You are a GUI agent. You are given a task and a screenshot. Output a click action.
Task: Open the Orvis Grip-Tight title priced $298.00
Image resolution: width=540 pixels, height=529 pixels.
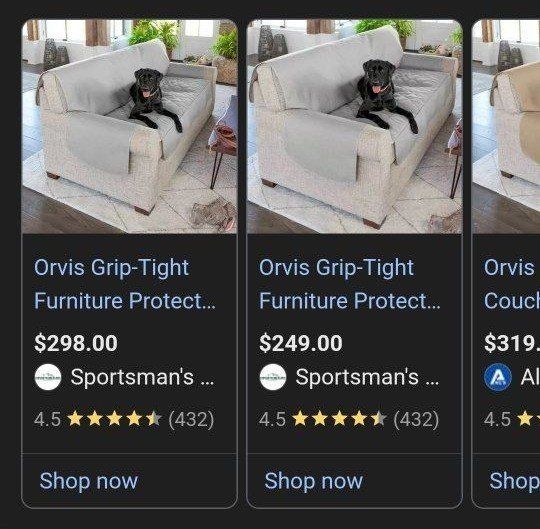click(x=125, y=284)
